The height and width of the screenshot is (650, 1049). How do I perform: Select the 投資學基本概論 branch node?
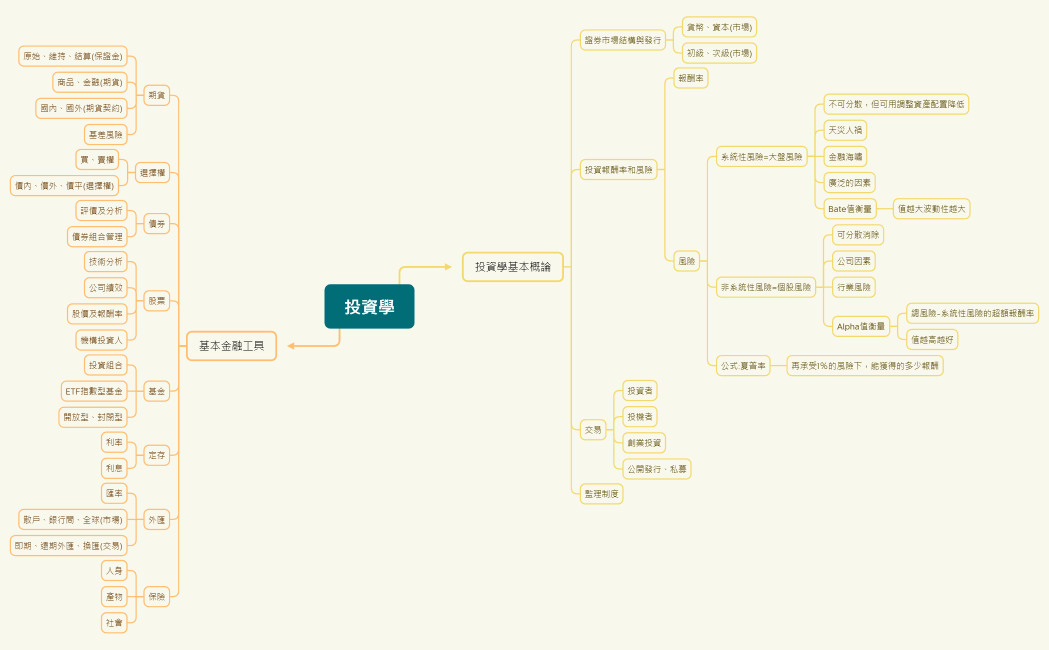point(512,267)
